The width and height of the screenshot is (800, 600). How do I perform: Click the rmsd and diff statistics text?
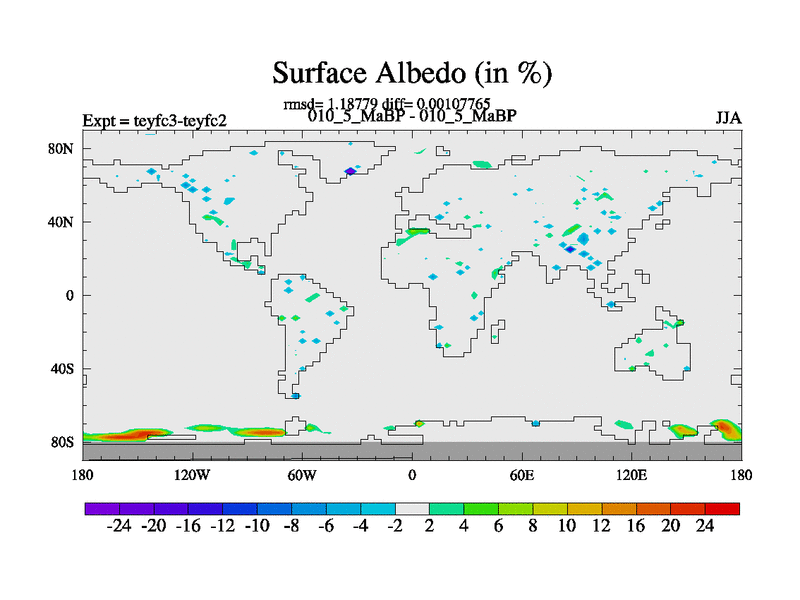pos(387,103)
